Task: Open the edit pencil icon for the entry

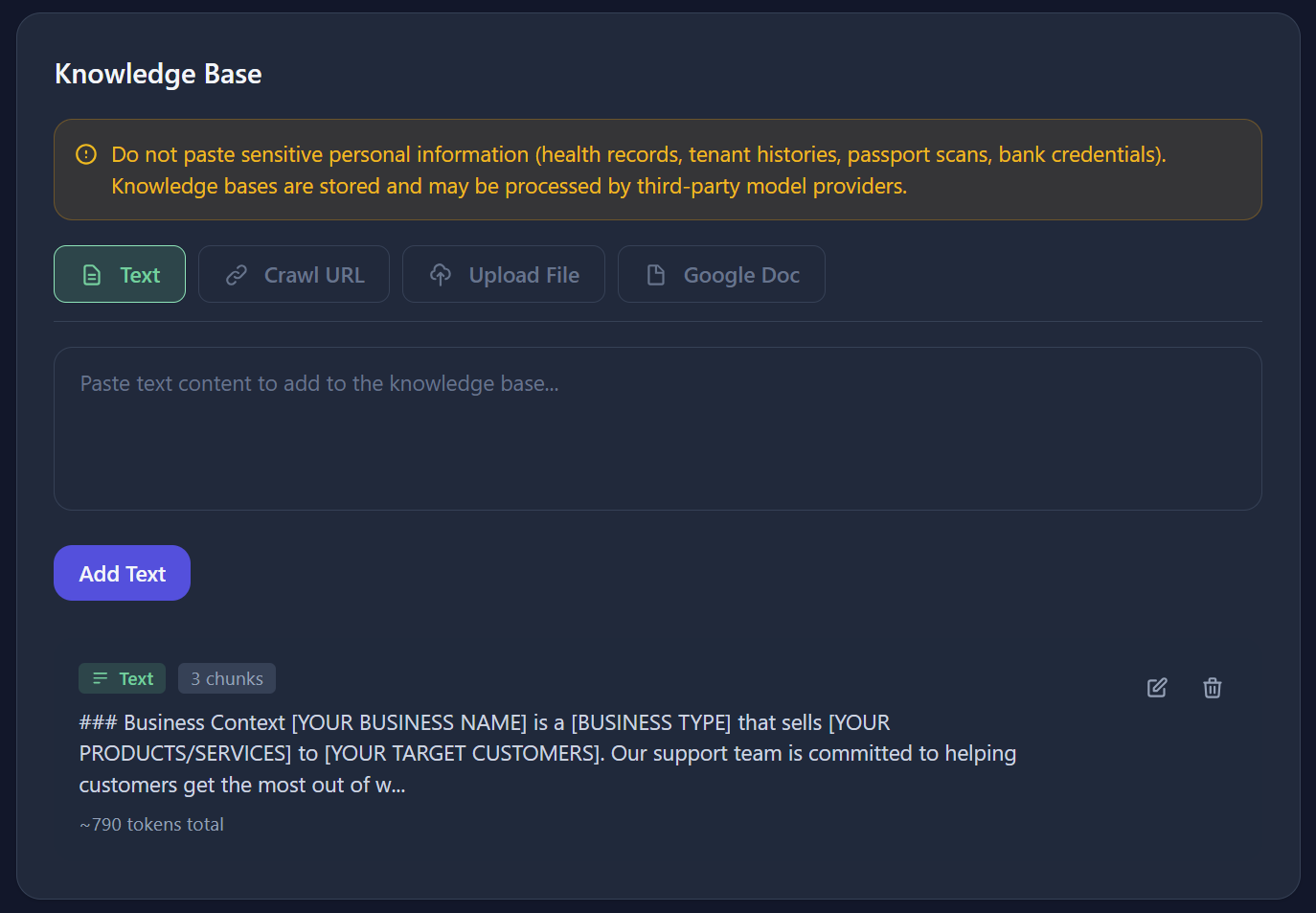Action: [1156, 688]
